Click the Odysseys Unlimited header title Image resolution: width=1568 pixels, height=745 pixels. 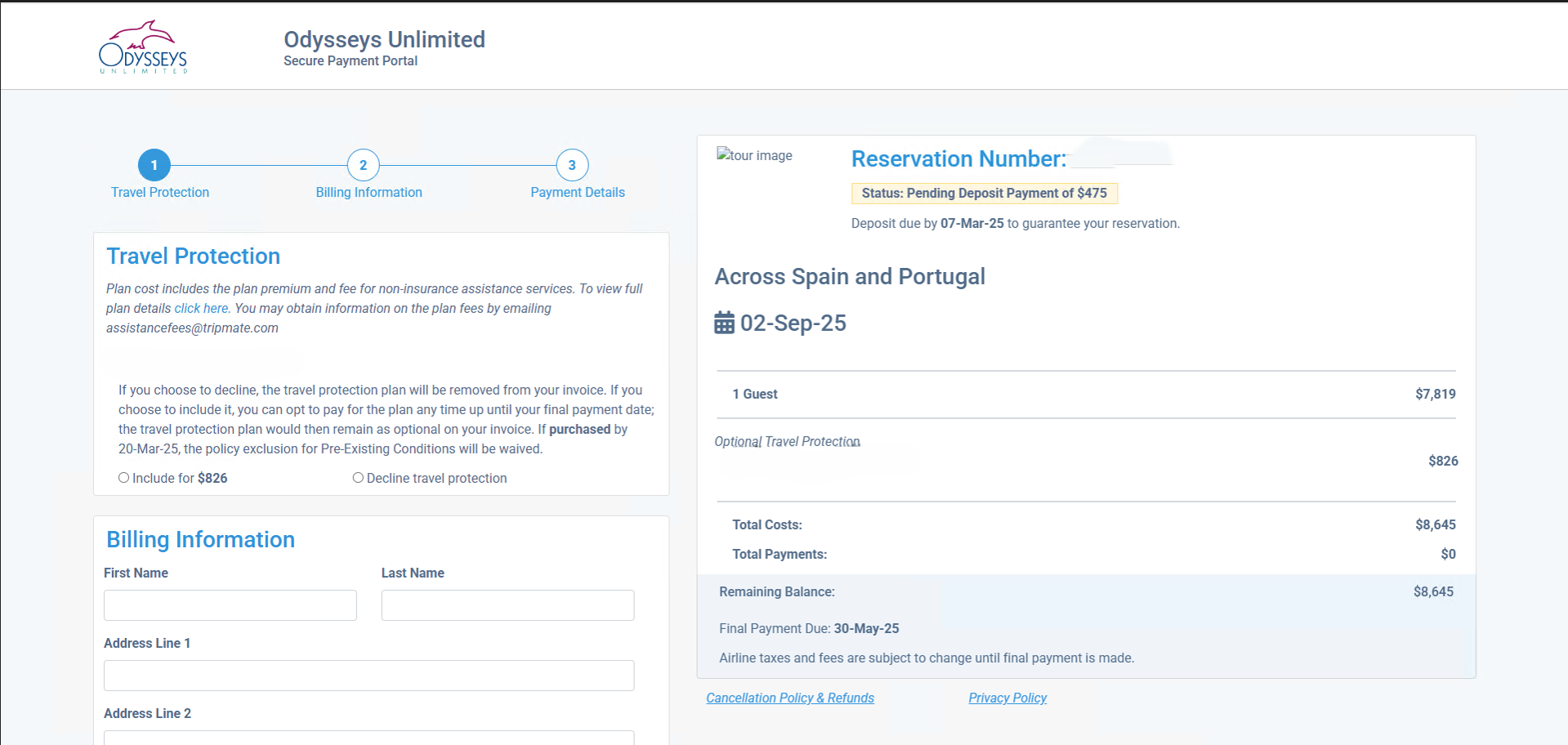click(x=384, y=39)
